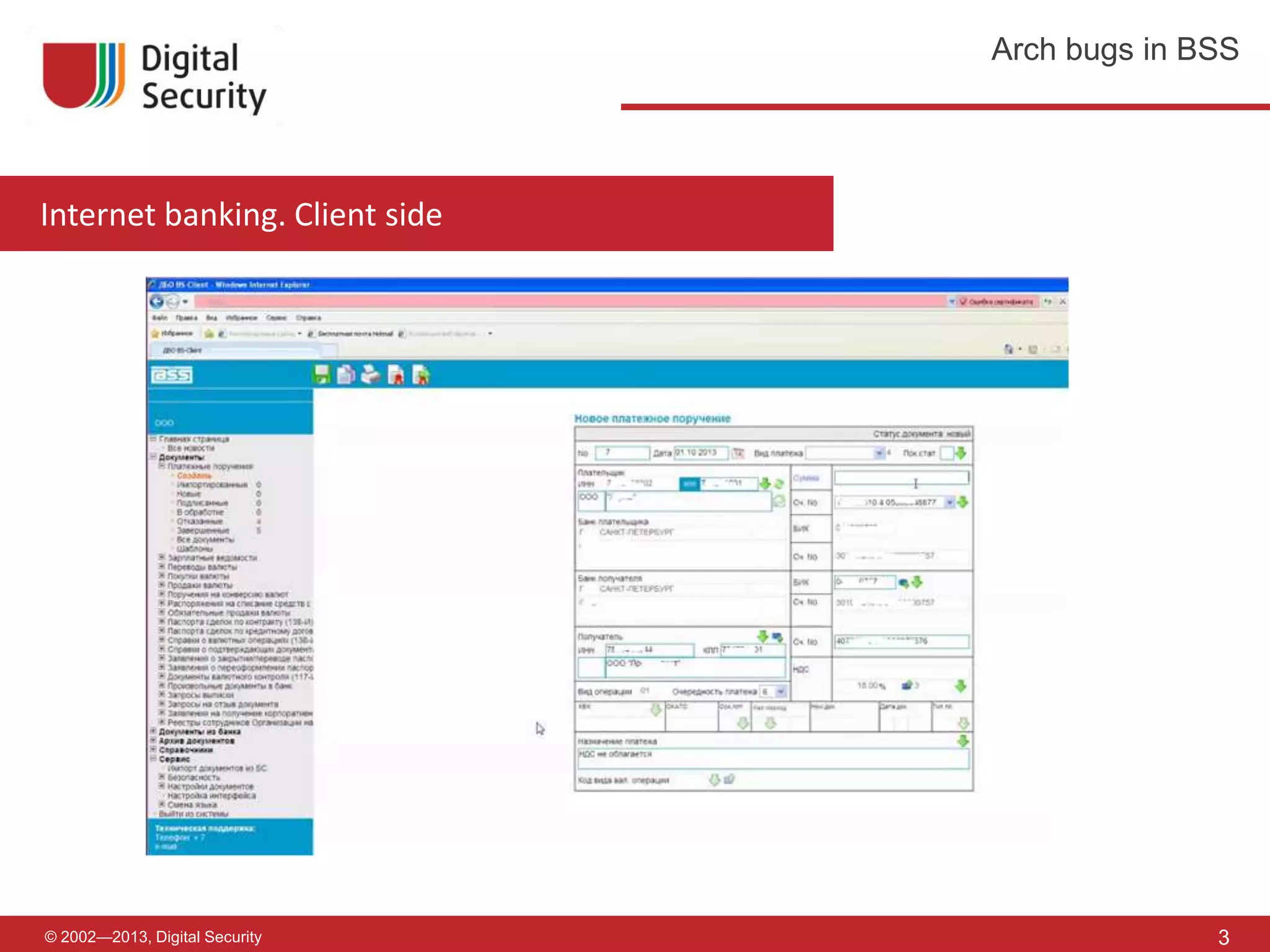Click the browser Back arrow button
The width and height of the screenshot is (1270, 952).
tap(157, 301)
